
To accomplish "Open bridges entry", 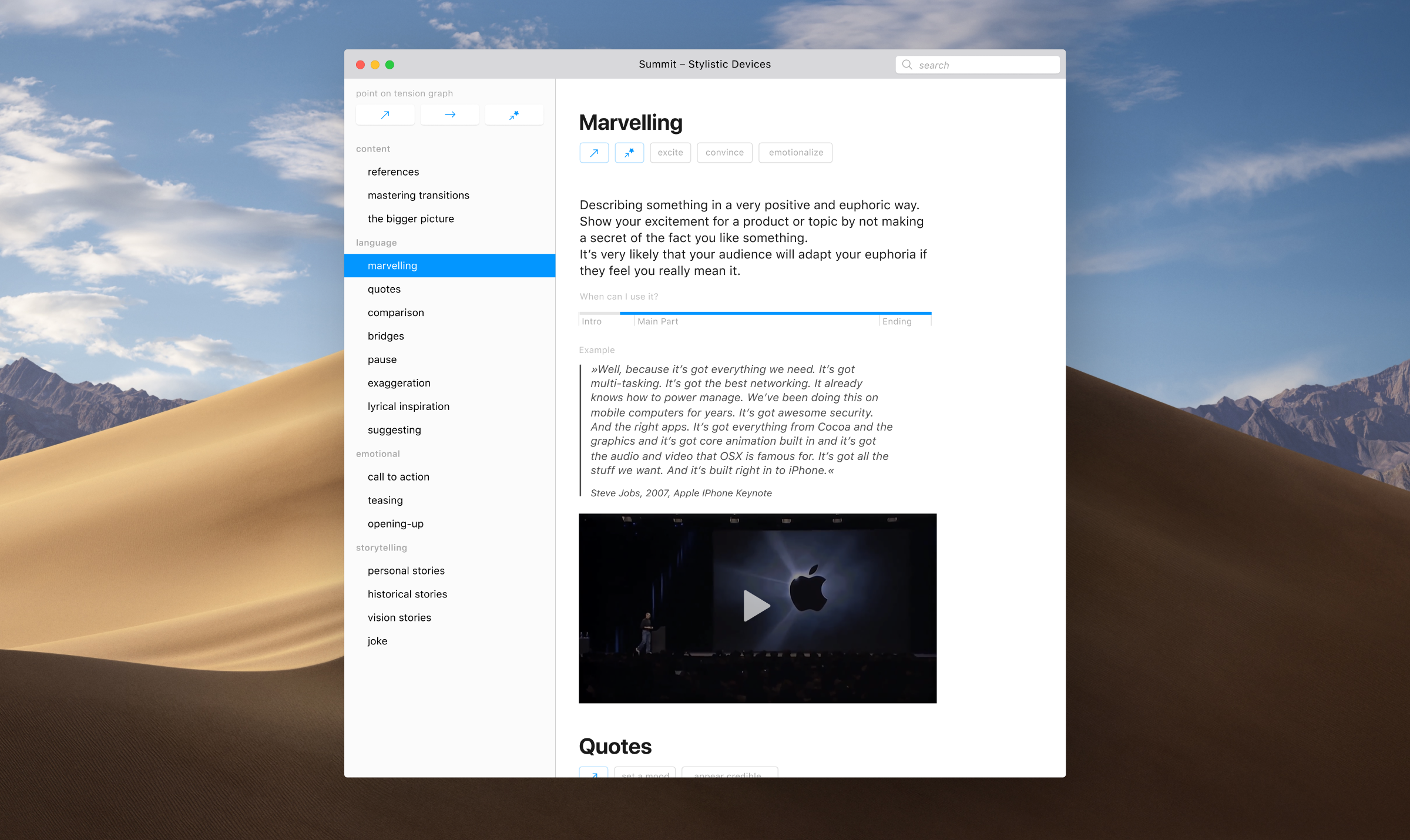I will [x=449, y=336].
